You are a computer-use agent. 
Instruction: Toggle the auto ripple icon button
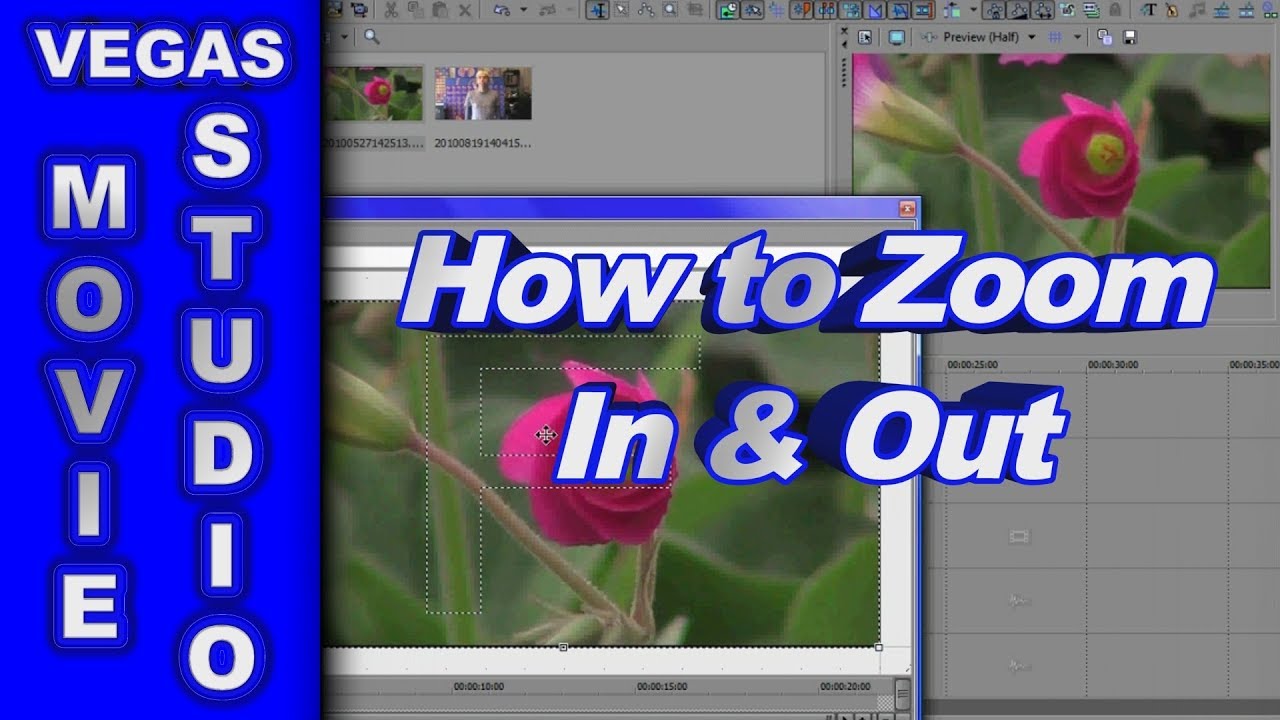coord(952,10)
